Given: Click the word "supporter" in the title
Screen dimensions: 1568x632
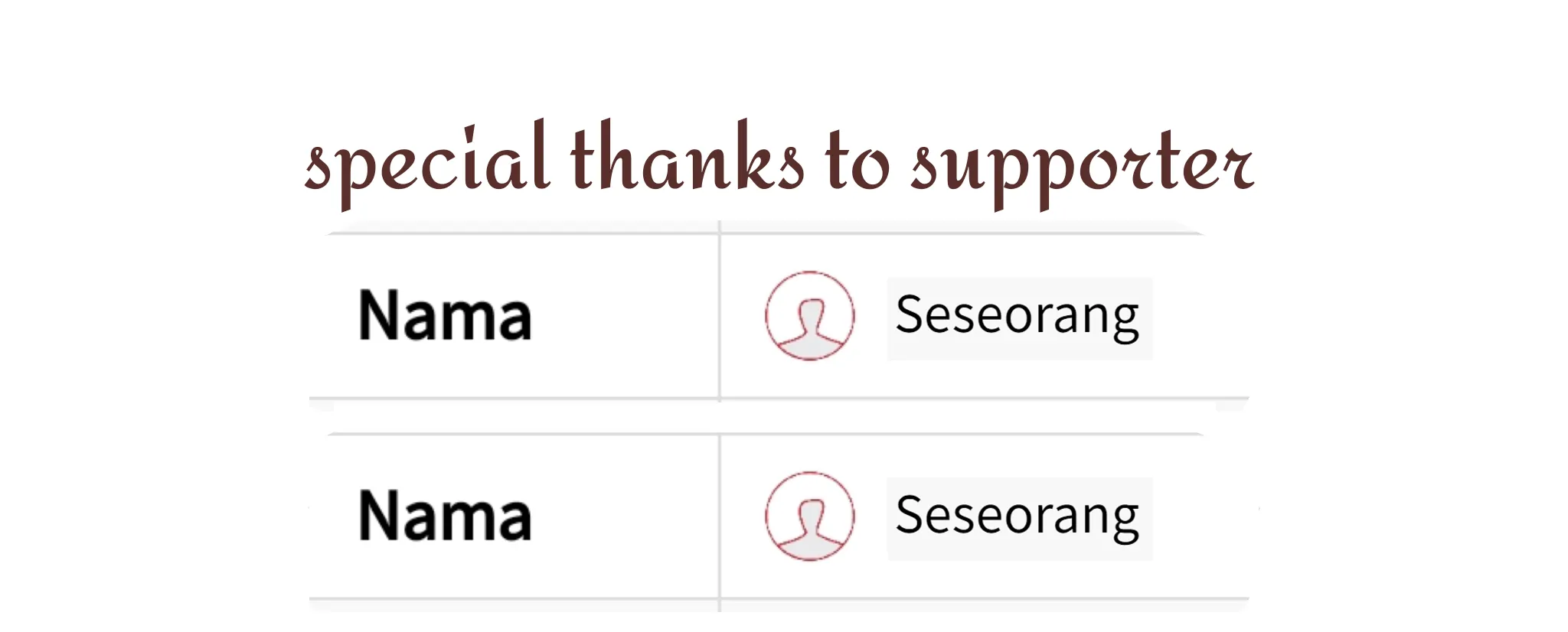Looking at the screenshot, I should pyautogui.click(x=1081, y=164).
